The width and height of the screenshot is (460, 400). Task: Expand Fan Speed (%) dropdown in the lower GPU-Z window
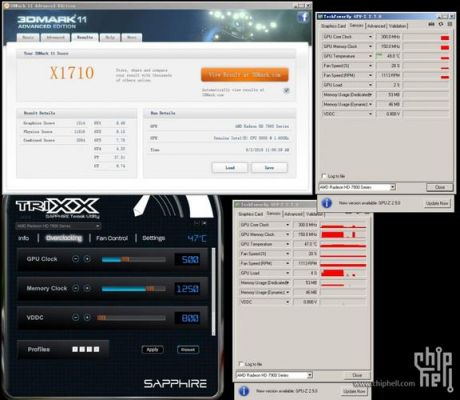coord(287,254)
